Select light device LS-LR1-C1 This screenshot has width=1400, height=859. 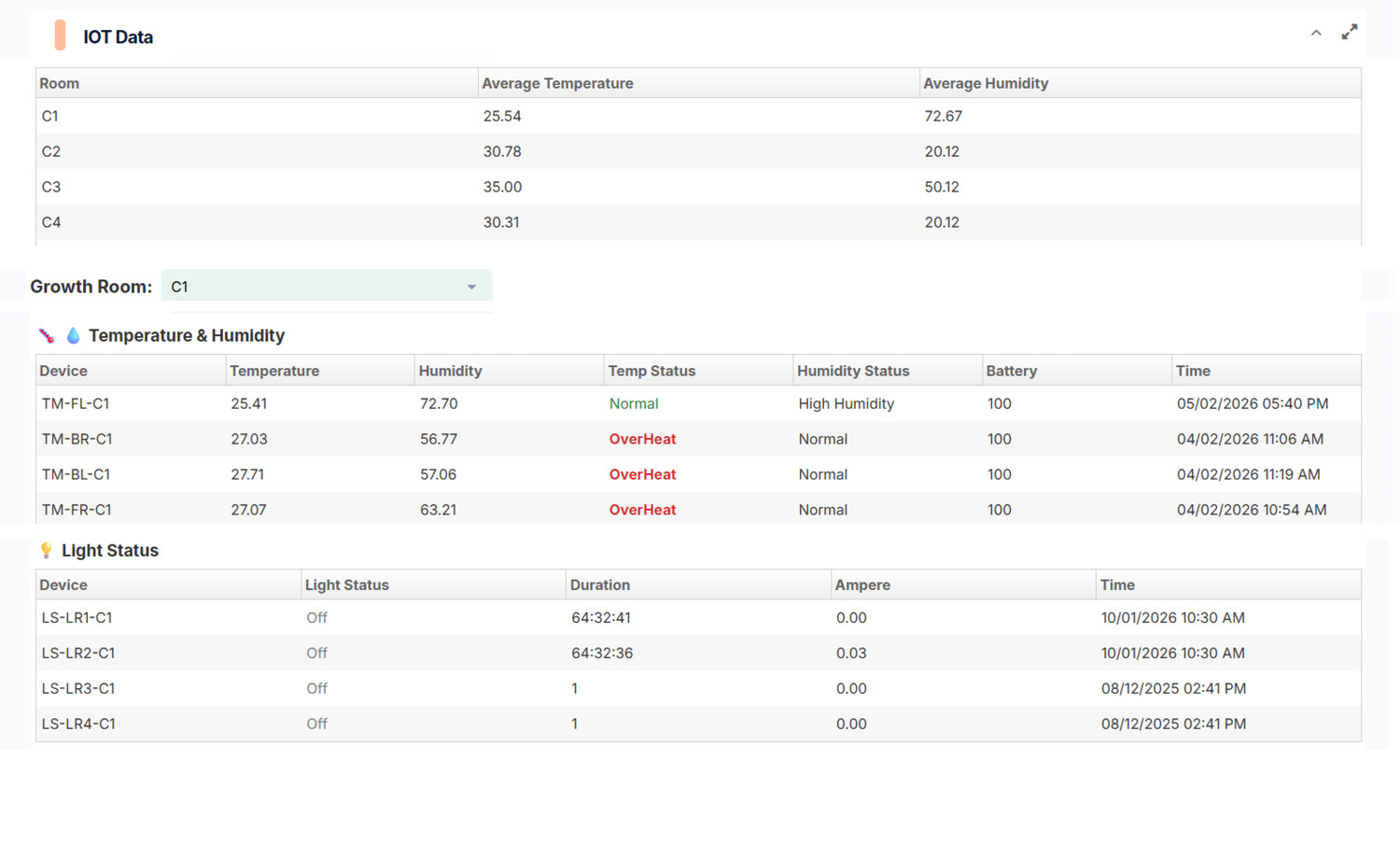point(77,617)
